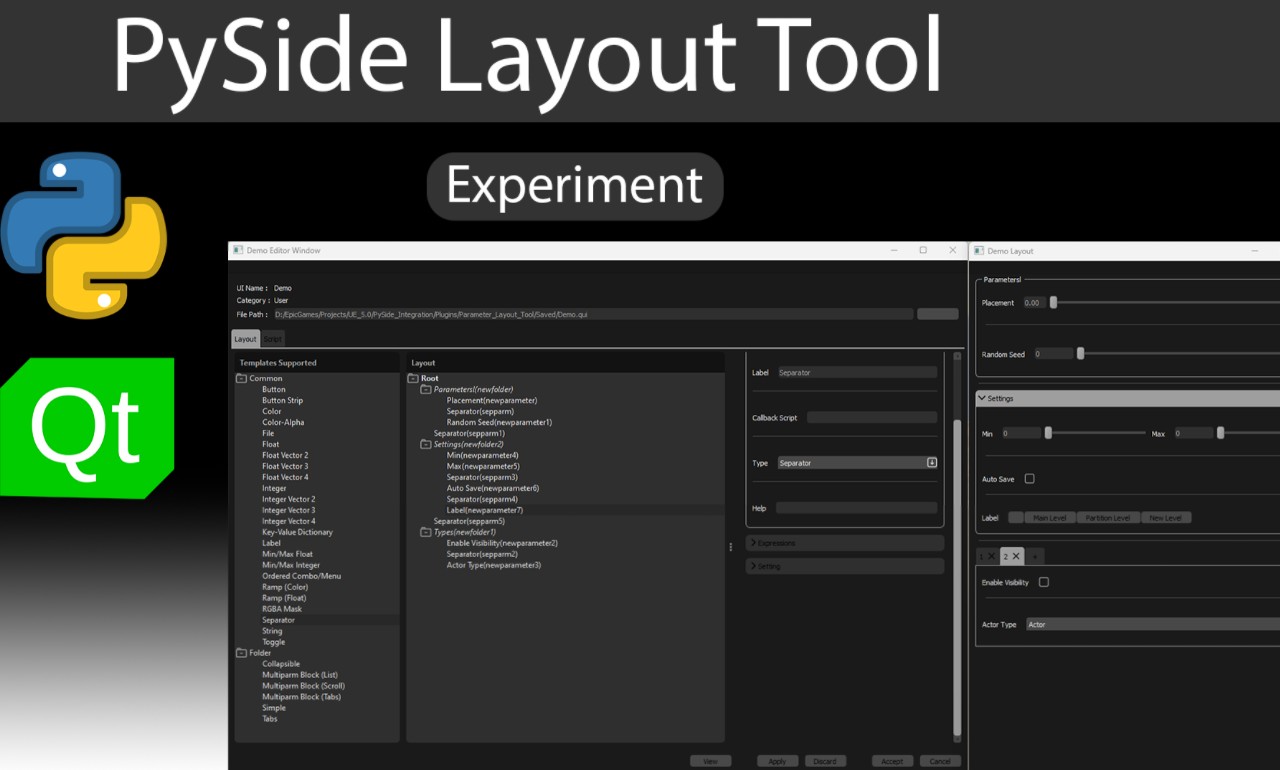Open the Type dropdown showing Separator
Viewport: 1280px width, 770px height.
pos(857,463)
